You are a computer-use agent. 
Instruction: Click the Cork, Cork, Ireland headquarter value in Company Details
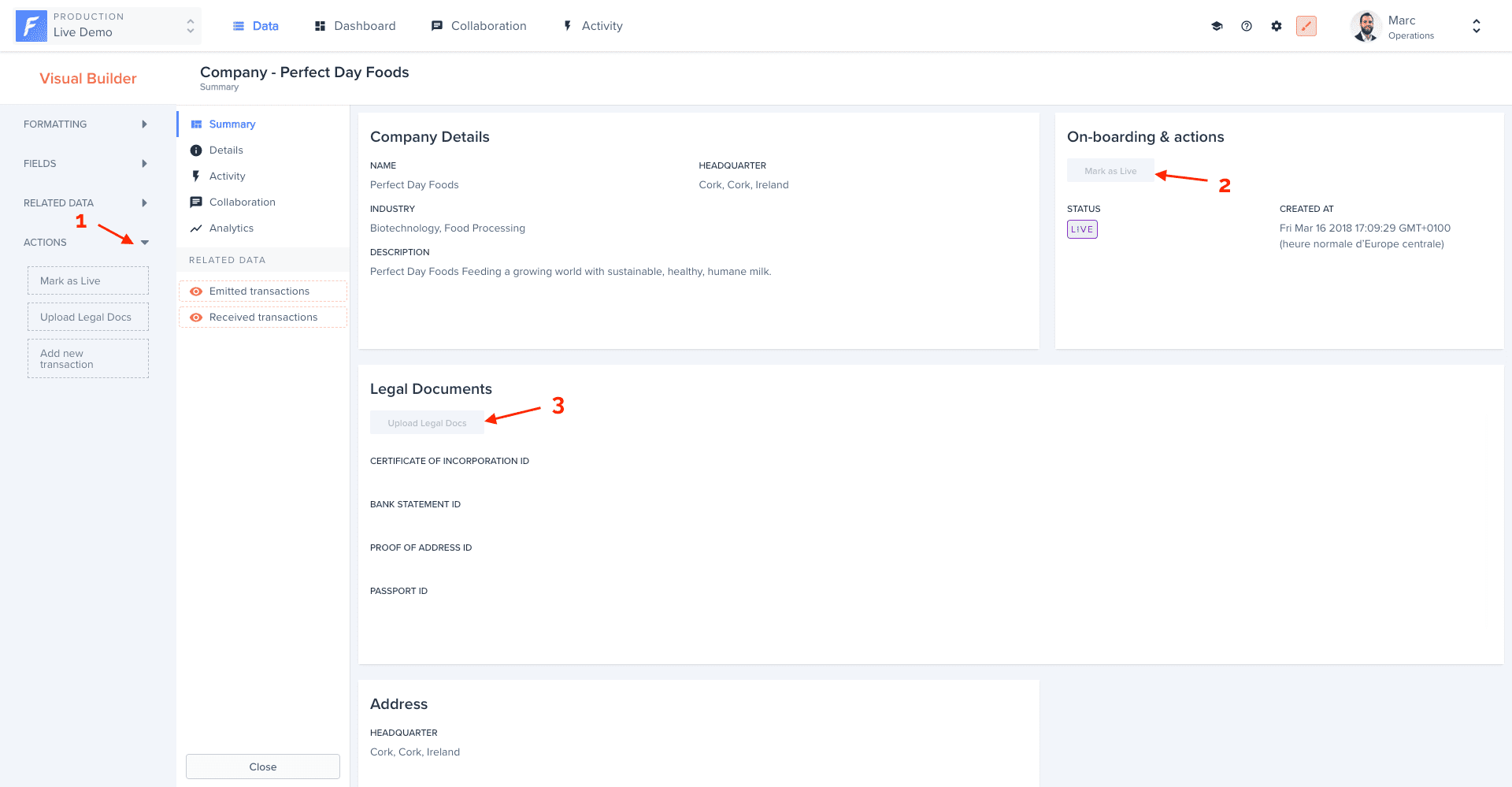(743, 185)
